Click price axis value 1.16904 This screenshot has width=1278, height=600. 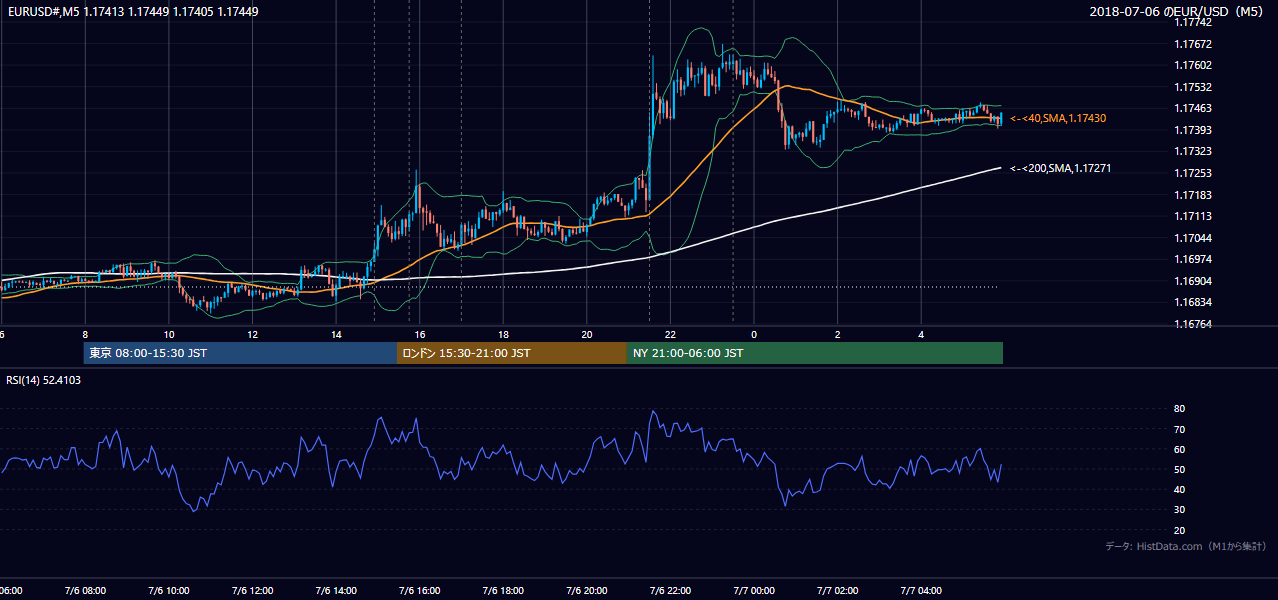1193,281
